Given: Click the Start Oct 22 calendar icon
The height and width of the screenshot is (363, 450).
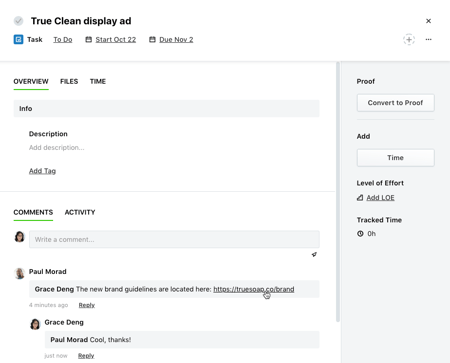Looking at the screenshot, I should click(x=88, y=39).
